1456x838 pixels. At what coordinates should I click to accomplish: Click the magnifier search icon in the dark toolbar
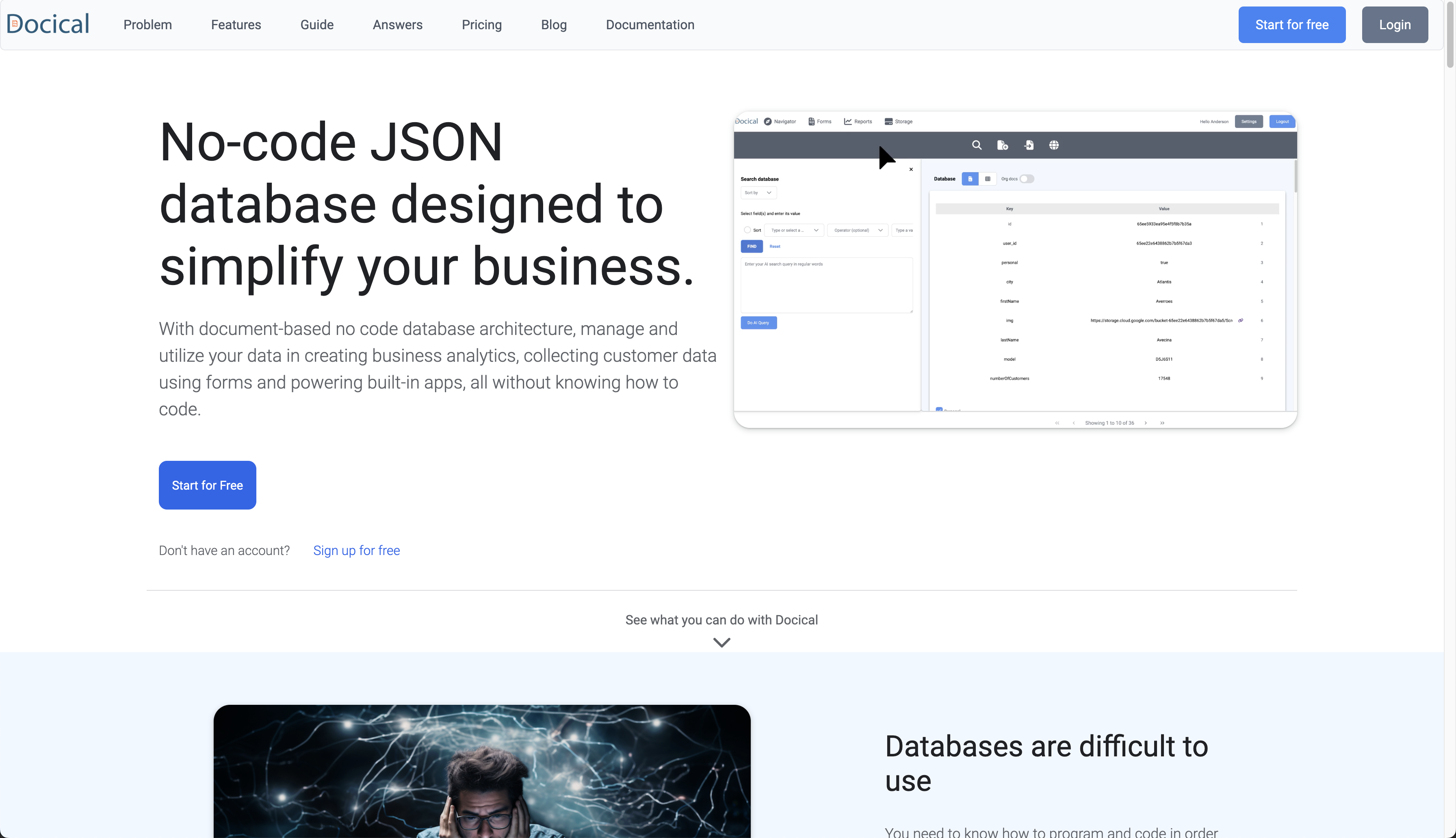pyautogui.click(x=977, y=145)
